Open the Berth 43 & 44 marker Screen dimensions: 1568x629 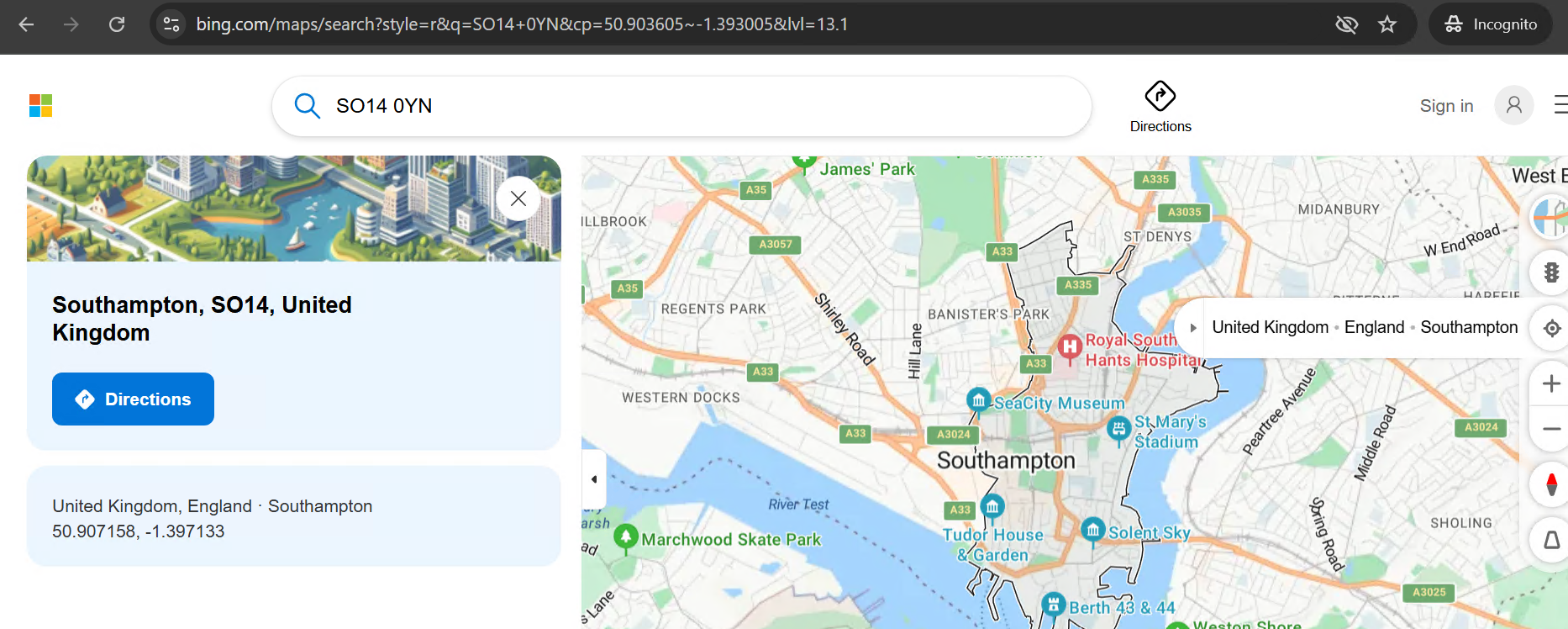(1053, 605)
